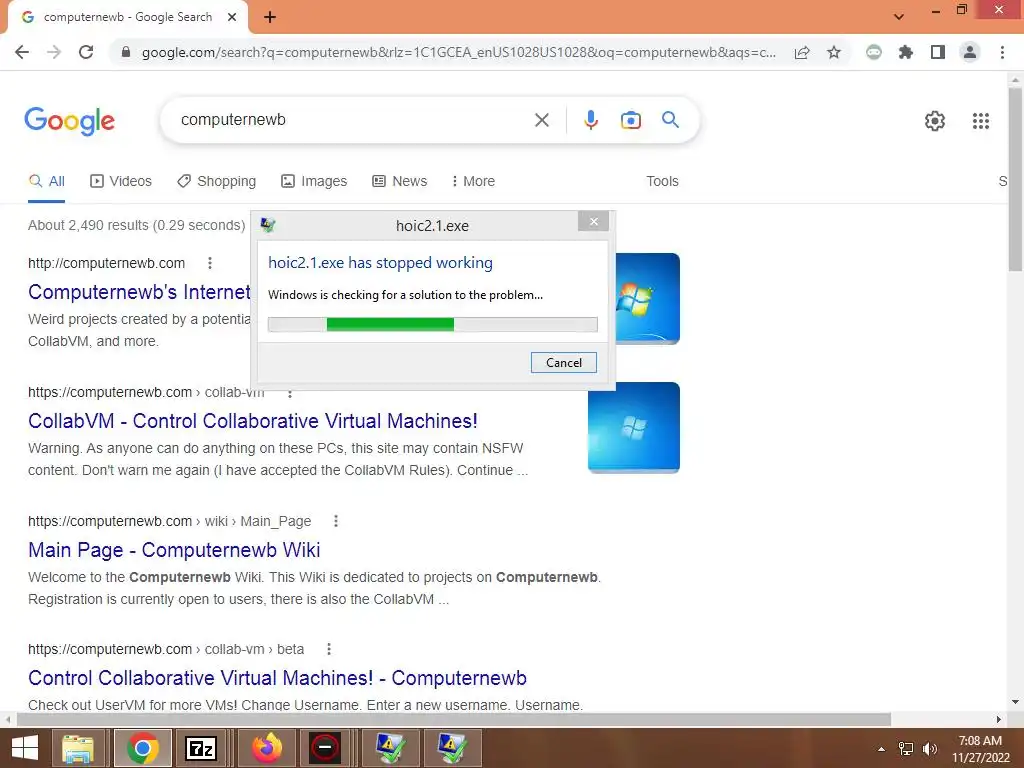
Task: Open options for collab-vm beta result
Action: [x=328, y=649]
